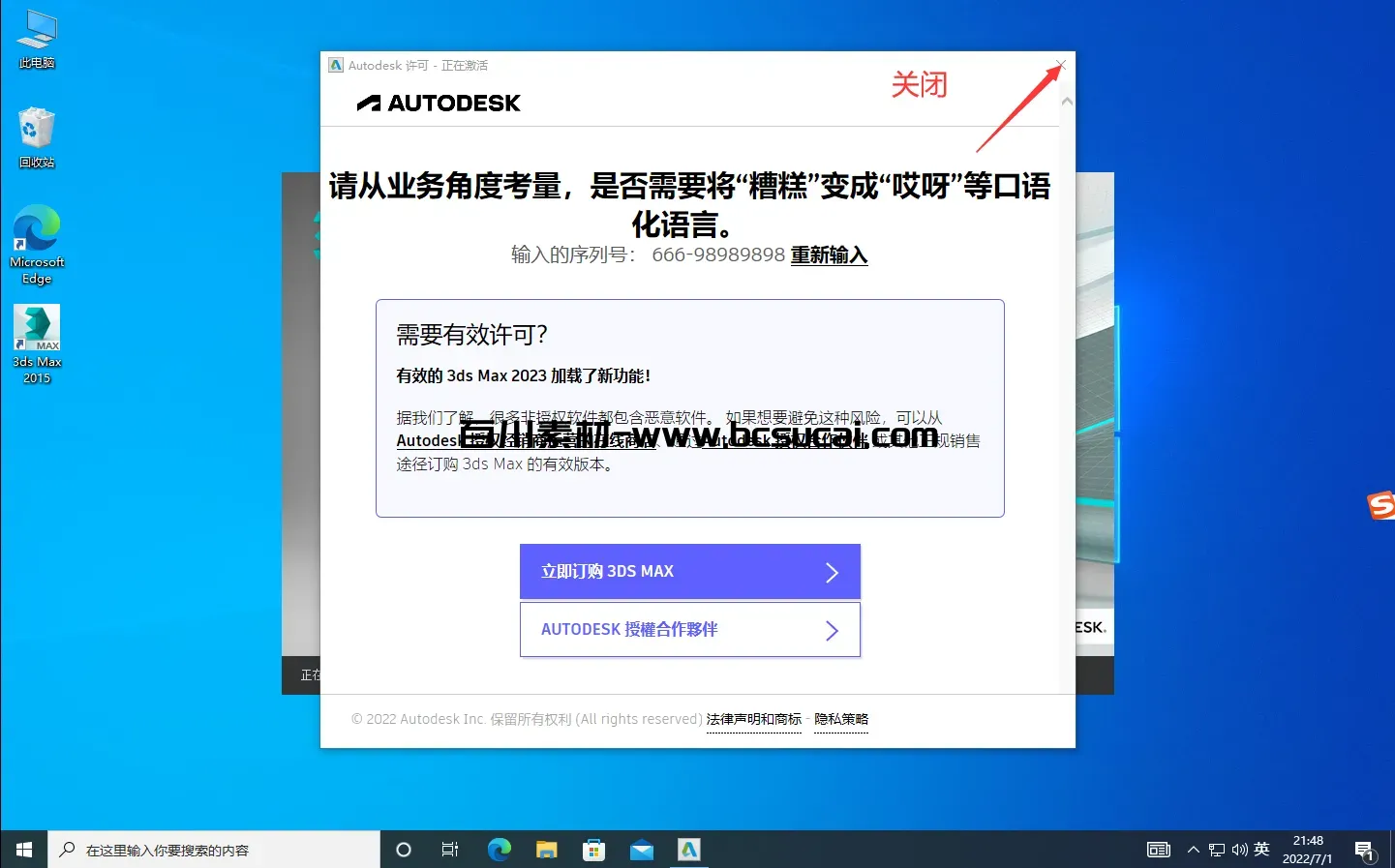Open the Windows Start menu
1395x868 pixels.
[x=23, y=850]
